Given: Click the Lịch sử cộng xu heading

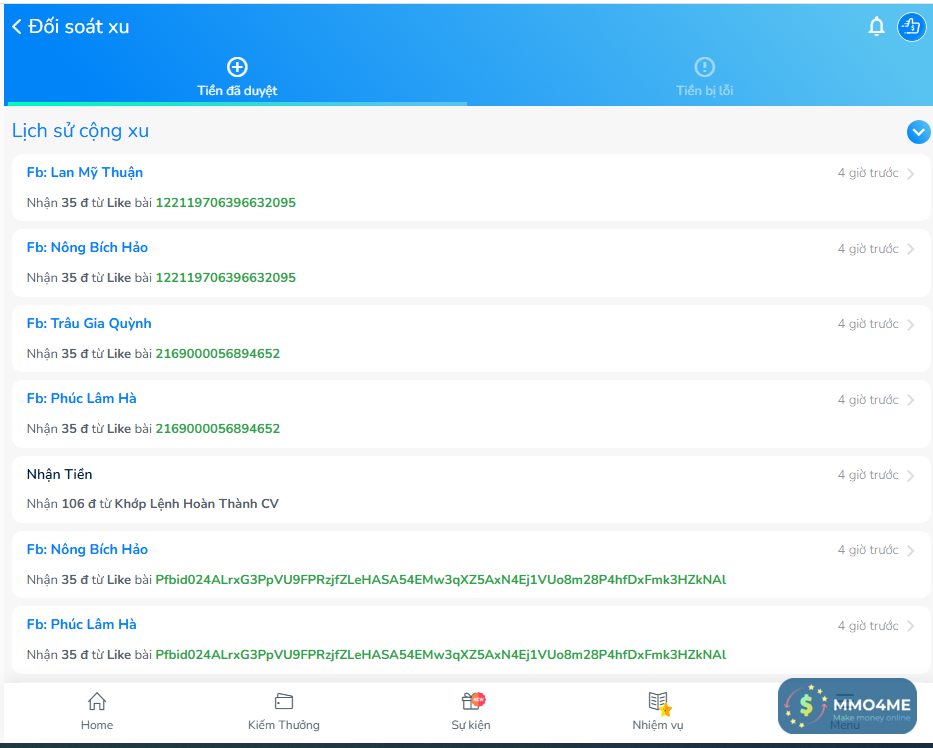Looking at the screenshot, I should (80, 131).
